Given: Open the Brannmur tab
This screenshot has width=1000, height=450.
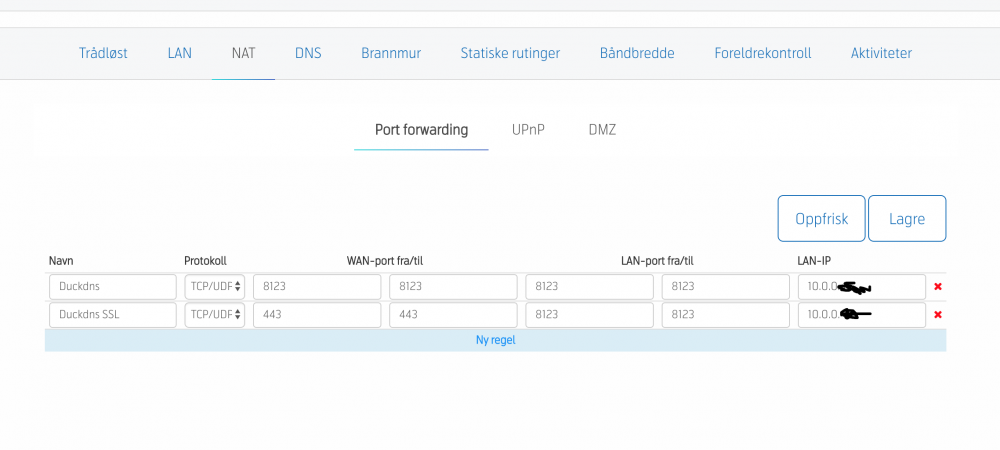Looking at the screenshot, I should (390, 53).
